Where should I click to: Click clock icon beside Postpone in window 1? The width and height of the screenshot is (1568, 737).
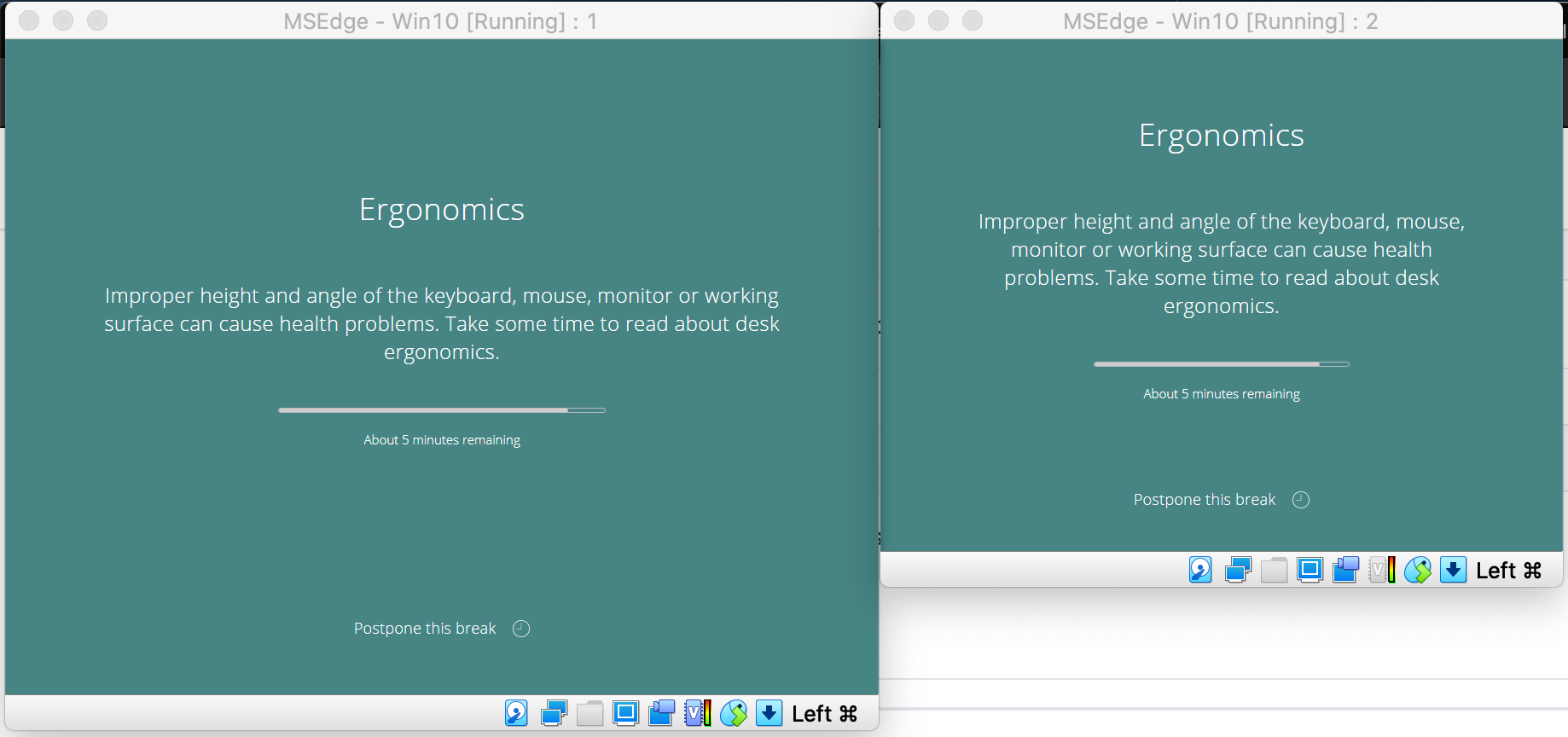point(521,629)
